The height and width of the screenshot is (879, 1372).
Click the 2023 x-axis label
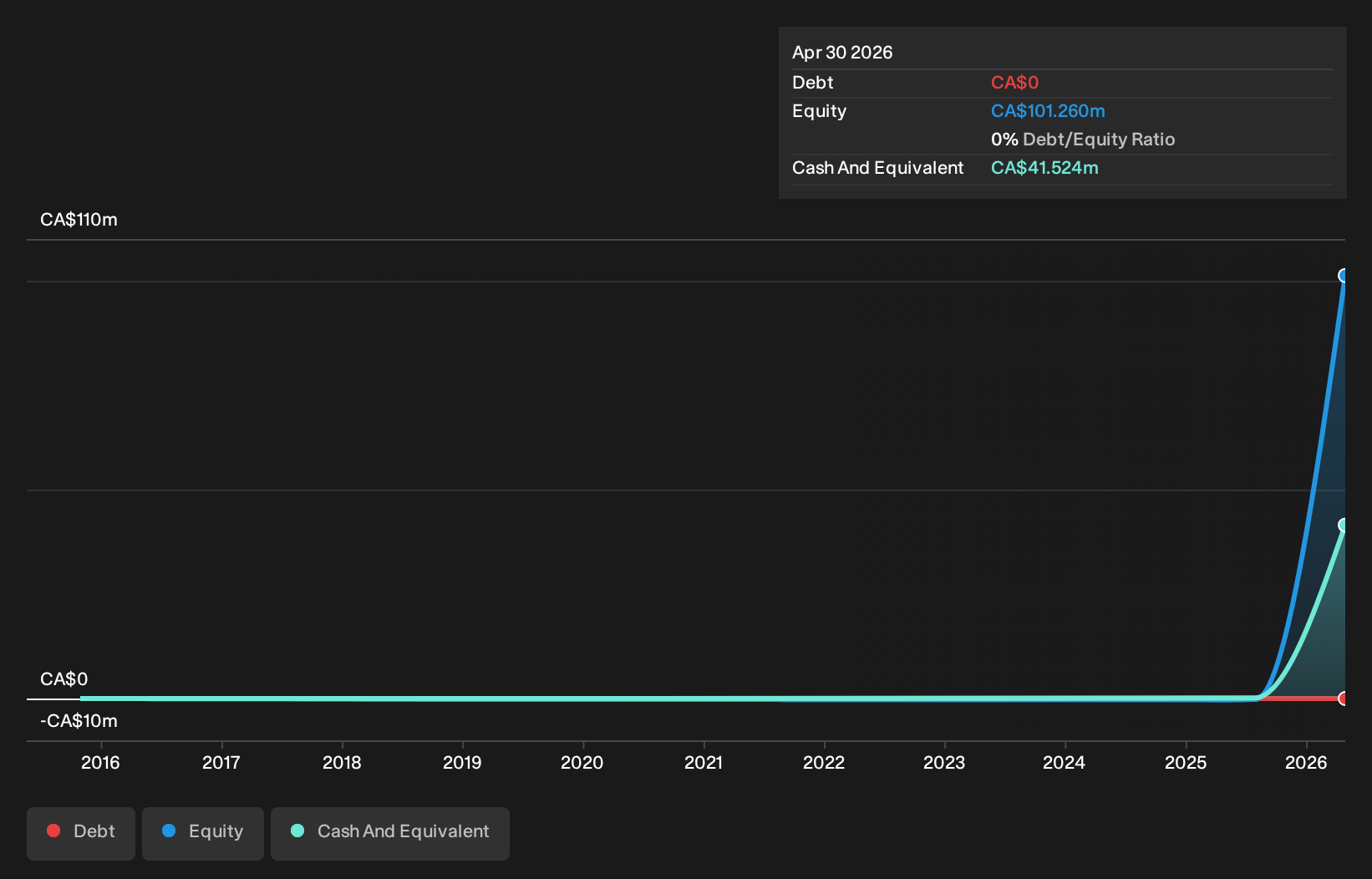tap(944, 762)
